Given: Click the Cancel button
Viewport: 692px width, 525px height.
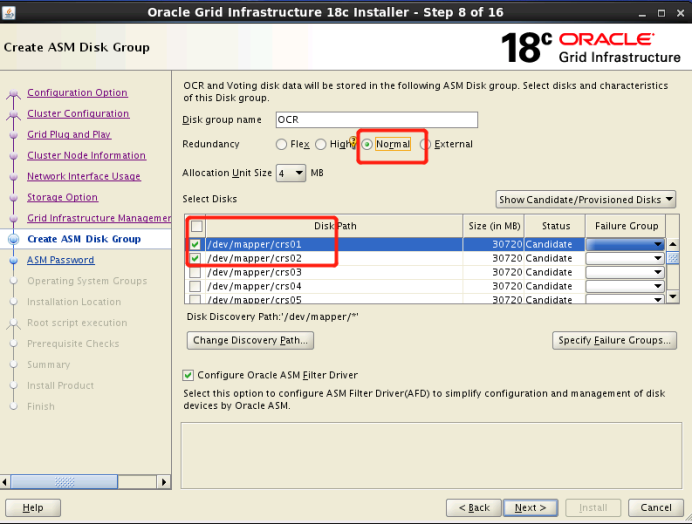Looking at the screenshot, I should click(656, 508).
